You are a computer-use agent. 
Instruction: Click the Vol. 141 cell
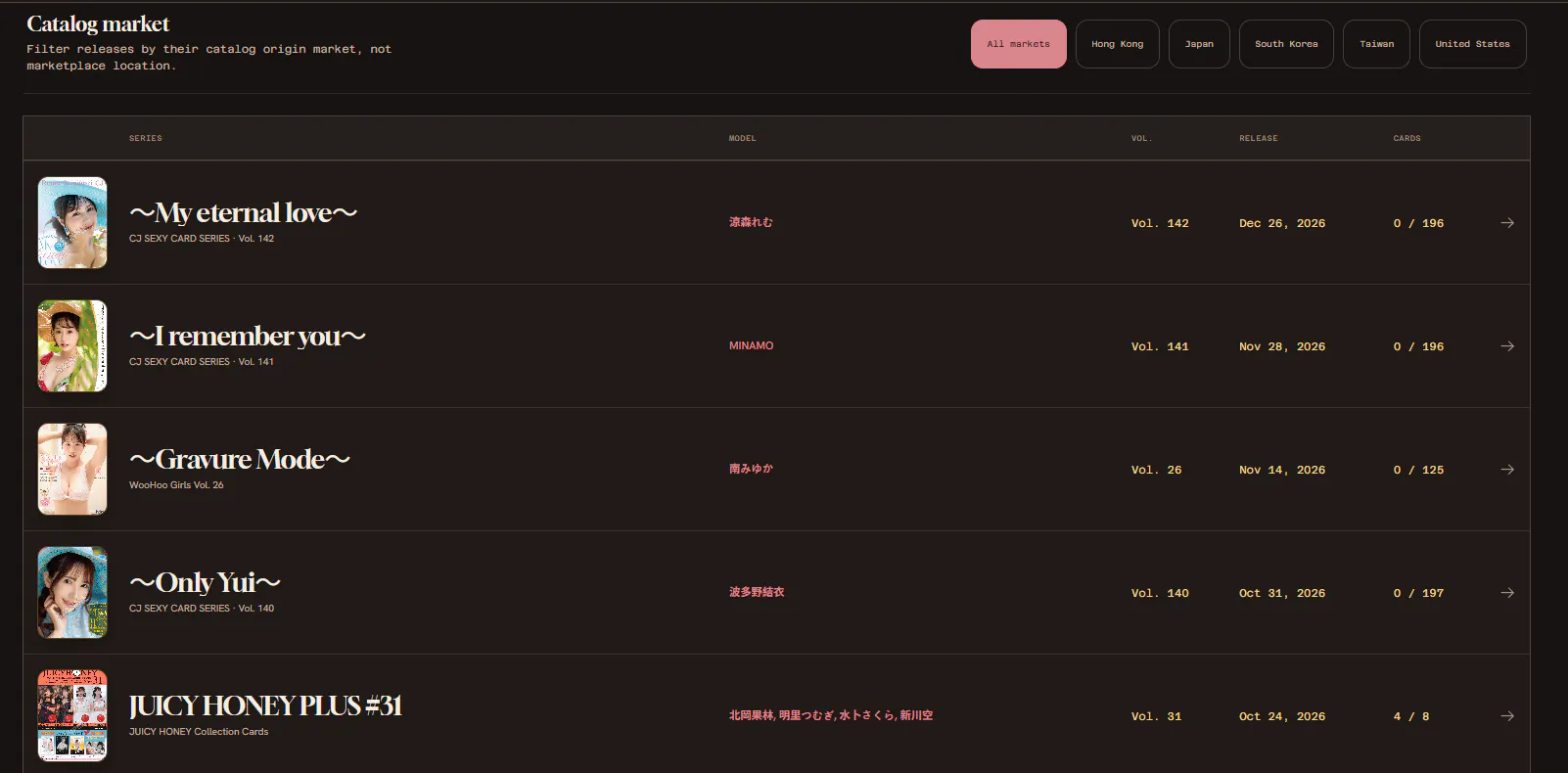[x=1160, y=346]
